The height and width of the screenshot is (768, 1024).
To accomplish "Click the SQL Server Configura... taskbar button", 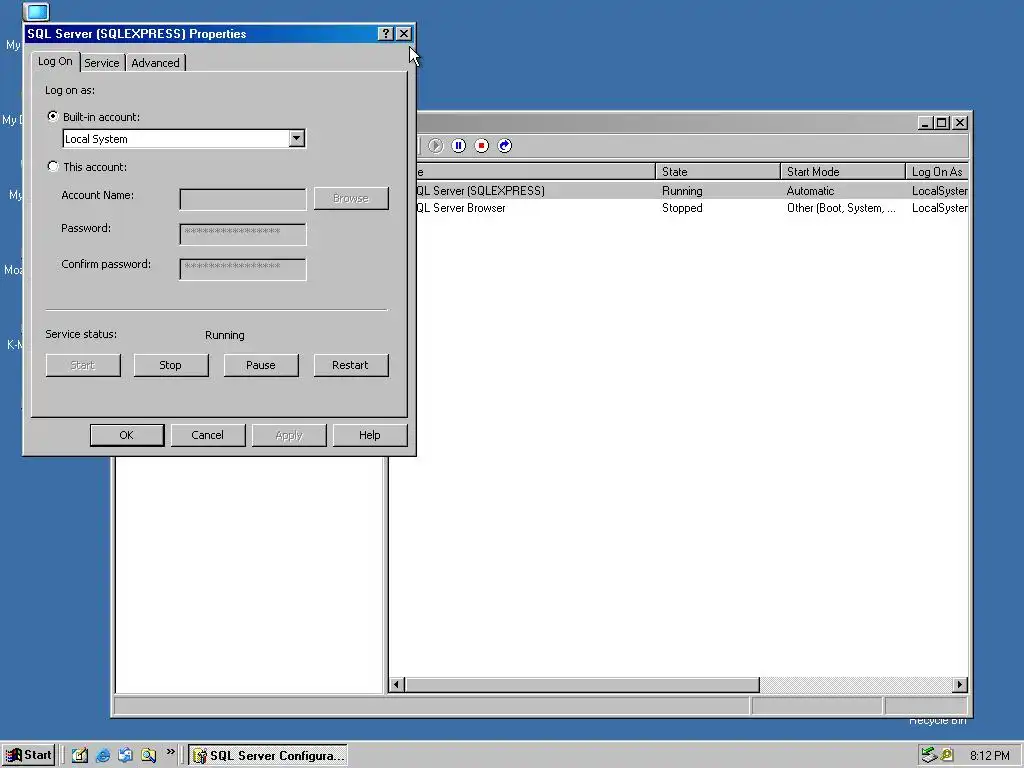I will (268, 755).
